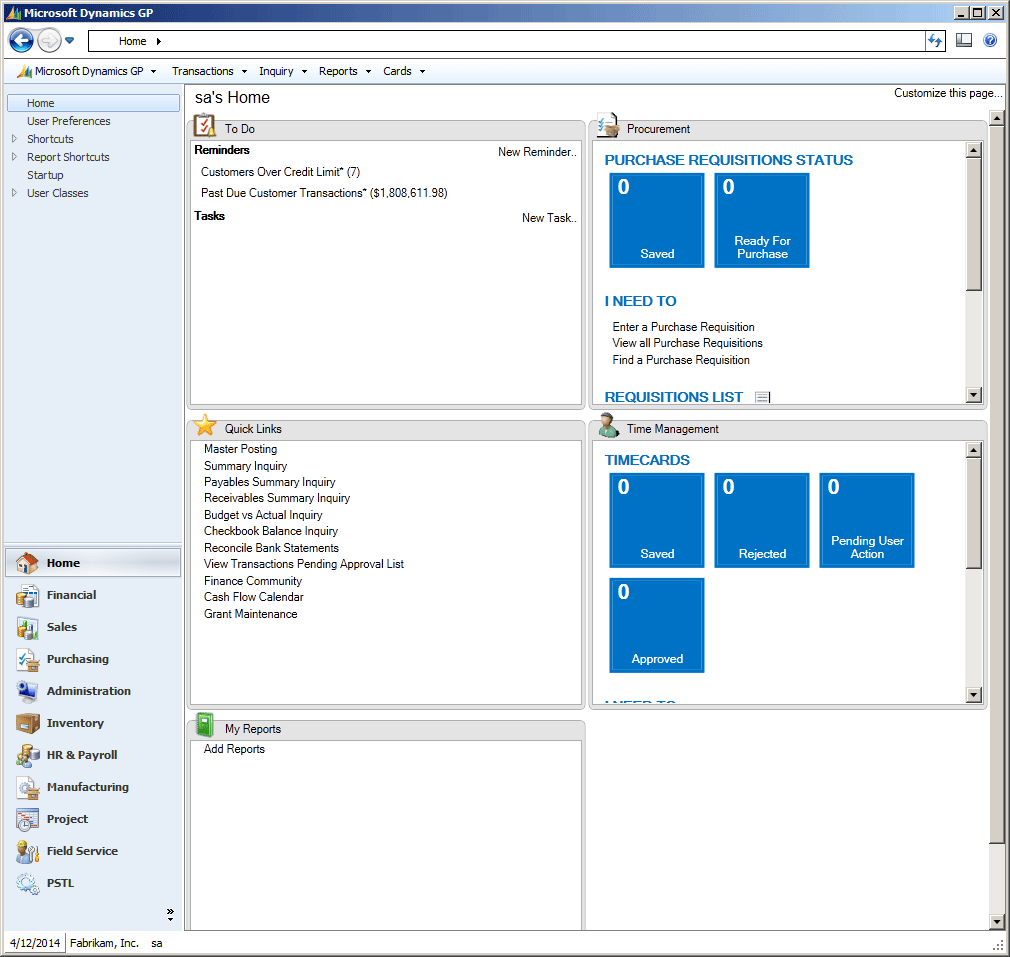
Task: Click View all Purchase Requisitions link
Action: click(687, 343)
